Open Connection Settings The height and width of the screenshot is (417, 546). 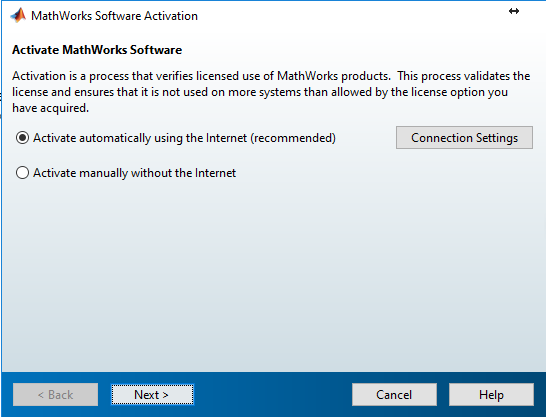[x=464, y=137]
